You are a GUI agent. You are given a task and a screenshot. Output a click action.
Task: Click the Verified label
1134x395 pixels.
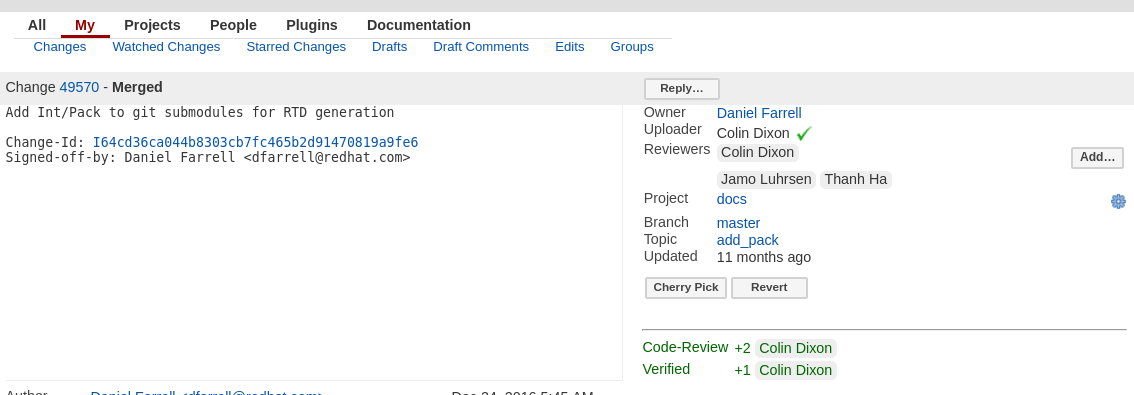point(666,369)
